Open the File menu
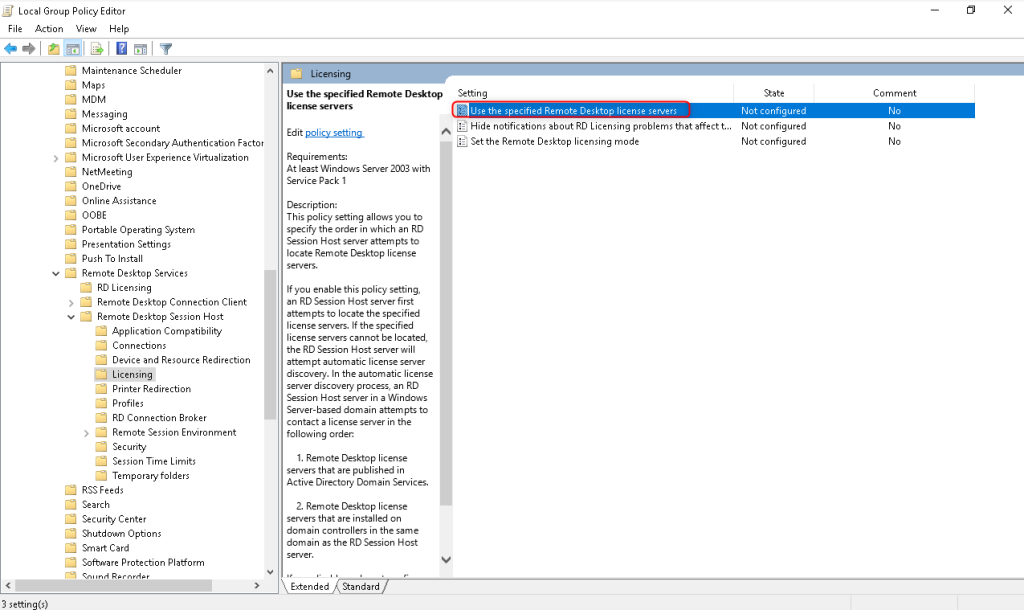 tap(15, 29)
